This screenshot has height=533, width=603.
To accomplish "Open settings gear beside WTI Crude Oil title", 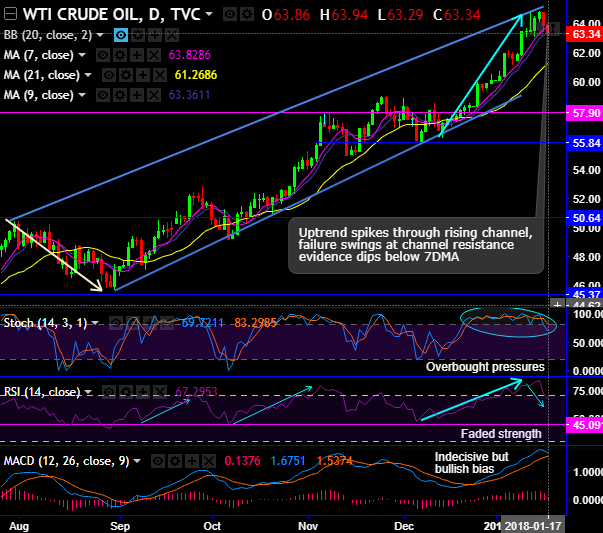I will click(x=247, y=15).
